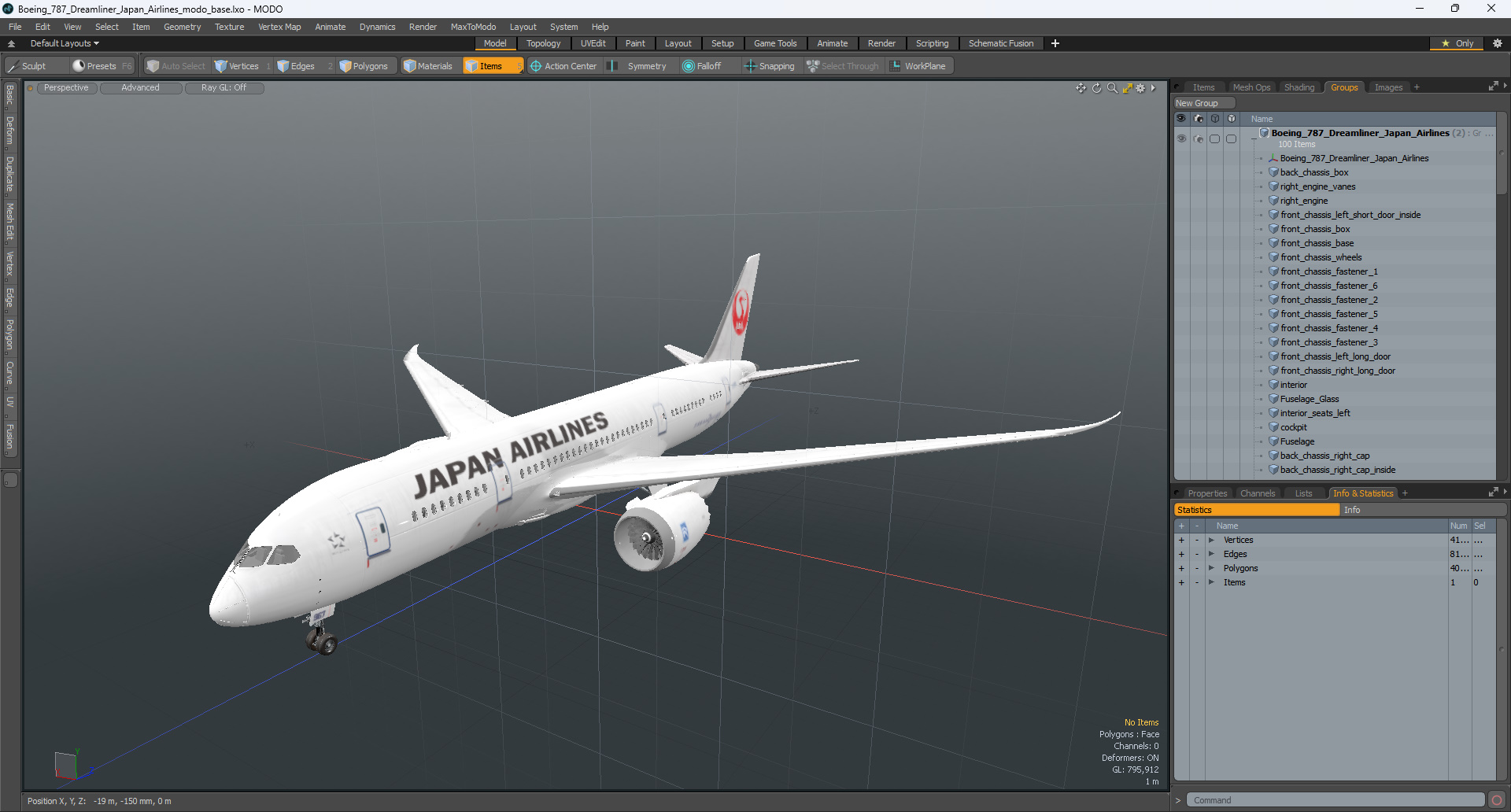Open the Geometry menu
This screenshot has width=1511, height=812.
tap(182, 27)
